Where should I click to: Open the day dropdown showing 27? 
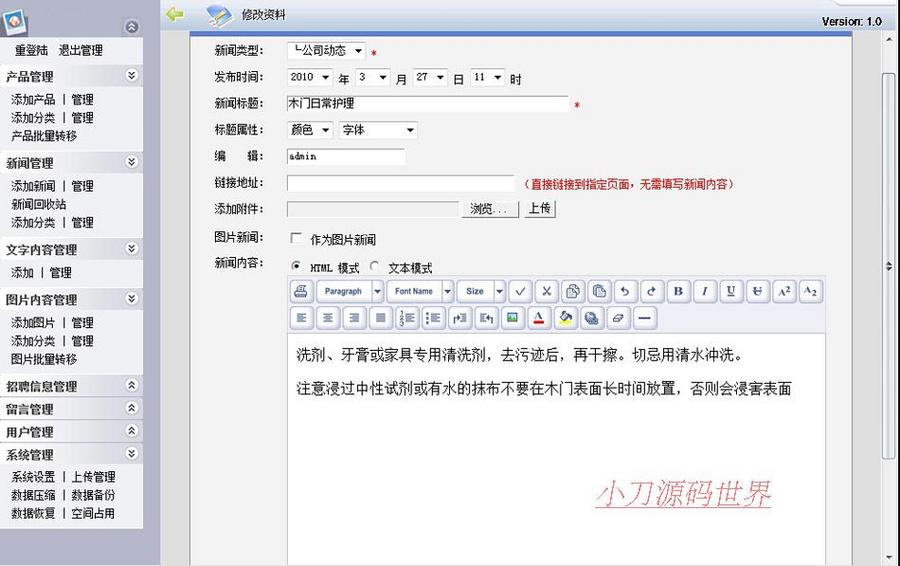(x=430, y=77)
